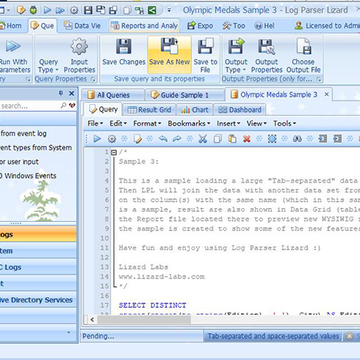Click the Copy icon in the editor toolbar
The width and height of the screenshot is (360, 360).
[x=218, y=139]
